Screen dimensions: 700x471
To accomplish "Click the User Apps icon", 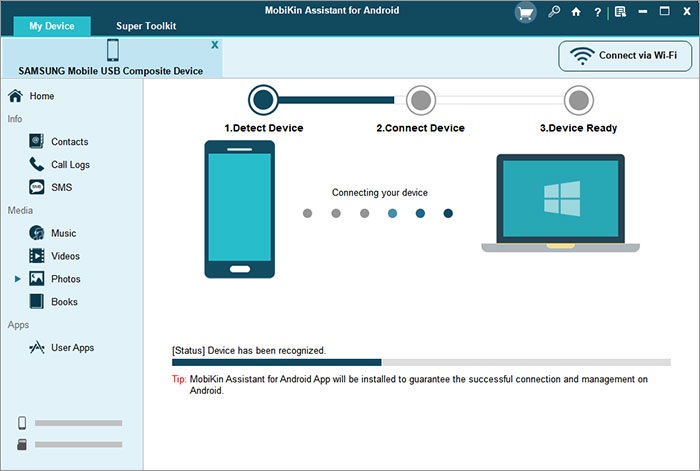I will [37, 347].
